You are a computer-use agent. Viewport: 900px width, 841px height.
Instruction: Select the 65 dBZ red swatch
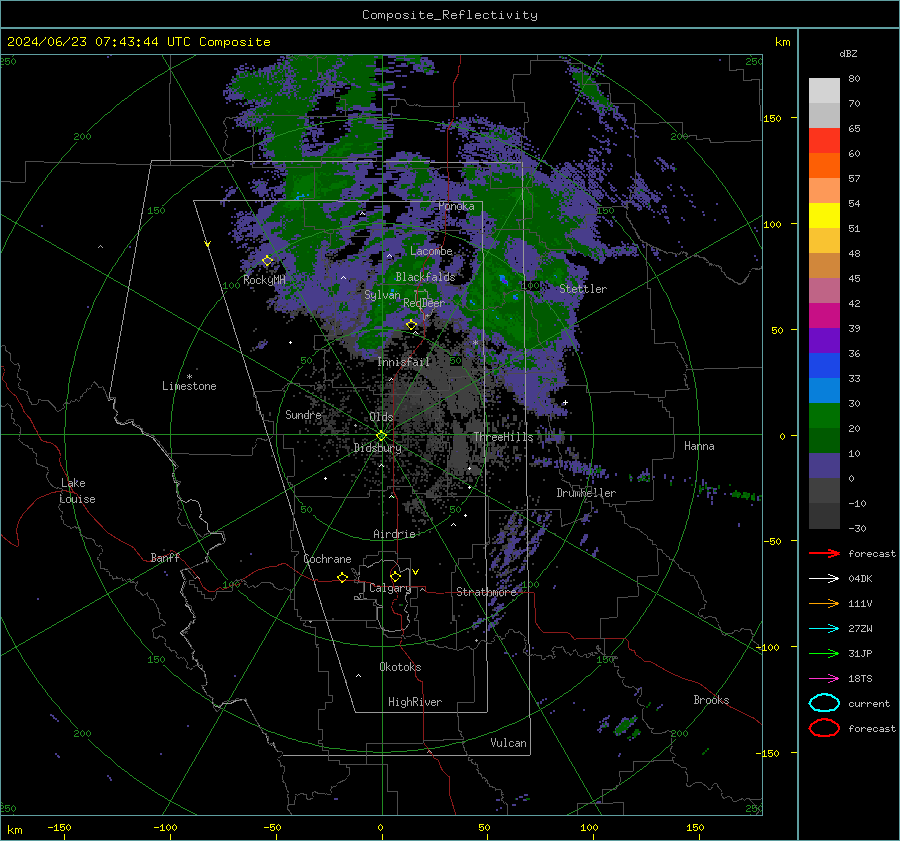coord(824,141)
